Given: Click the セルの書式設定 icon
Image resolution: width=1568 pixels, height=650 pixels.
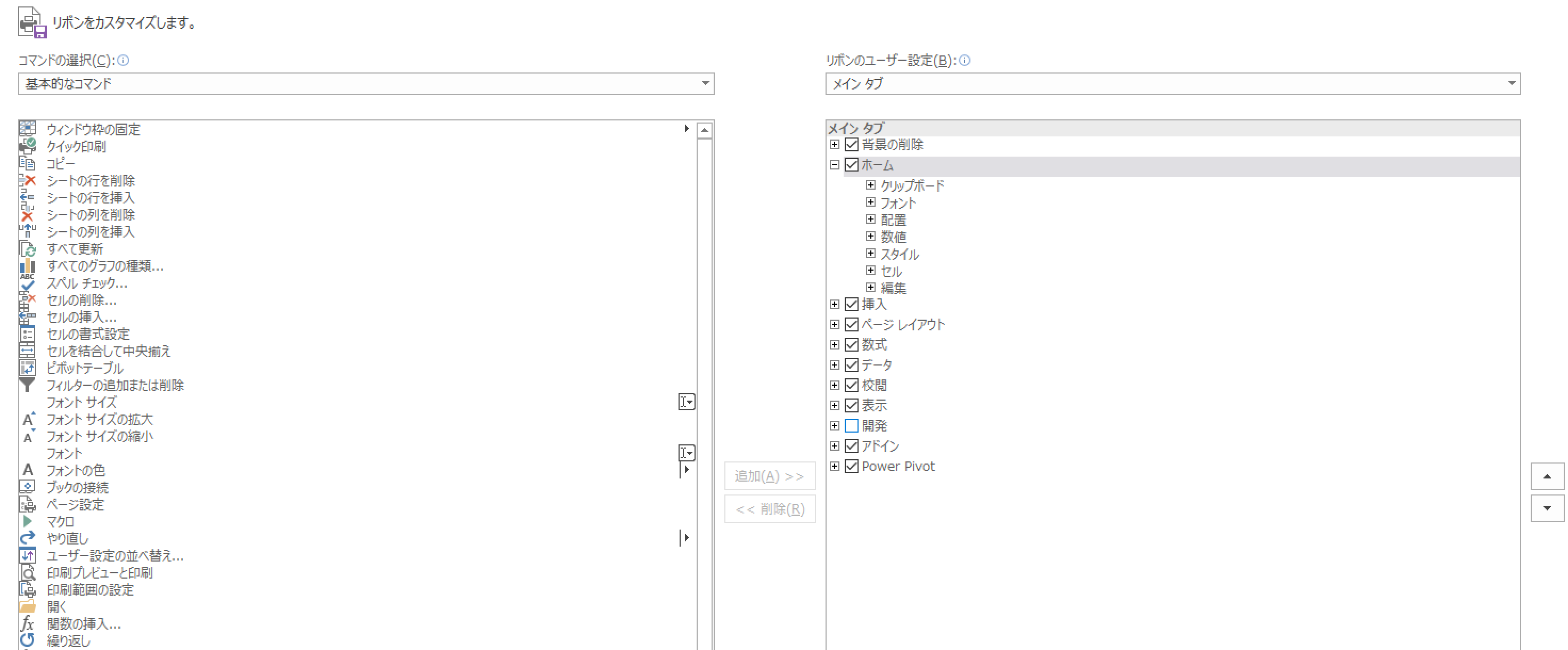Looking at the screenshot, I should click(27, 334).
